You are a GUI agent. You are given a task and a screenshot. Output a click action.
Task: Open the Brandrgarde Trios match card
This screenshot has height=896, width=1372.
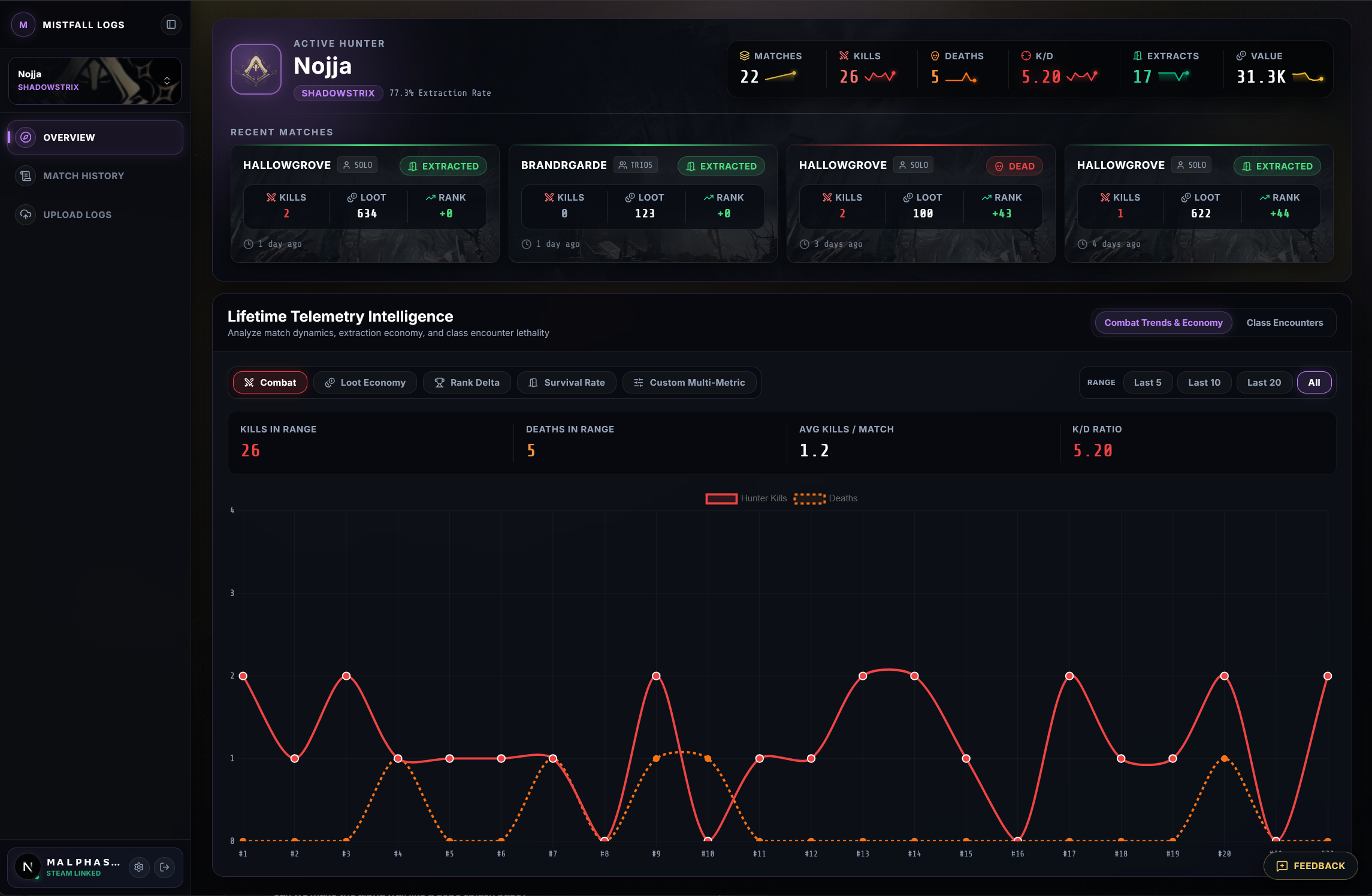[x=643, y=203]
